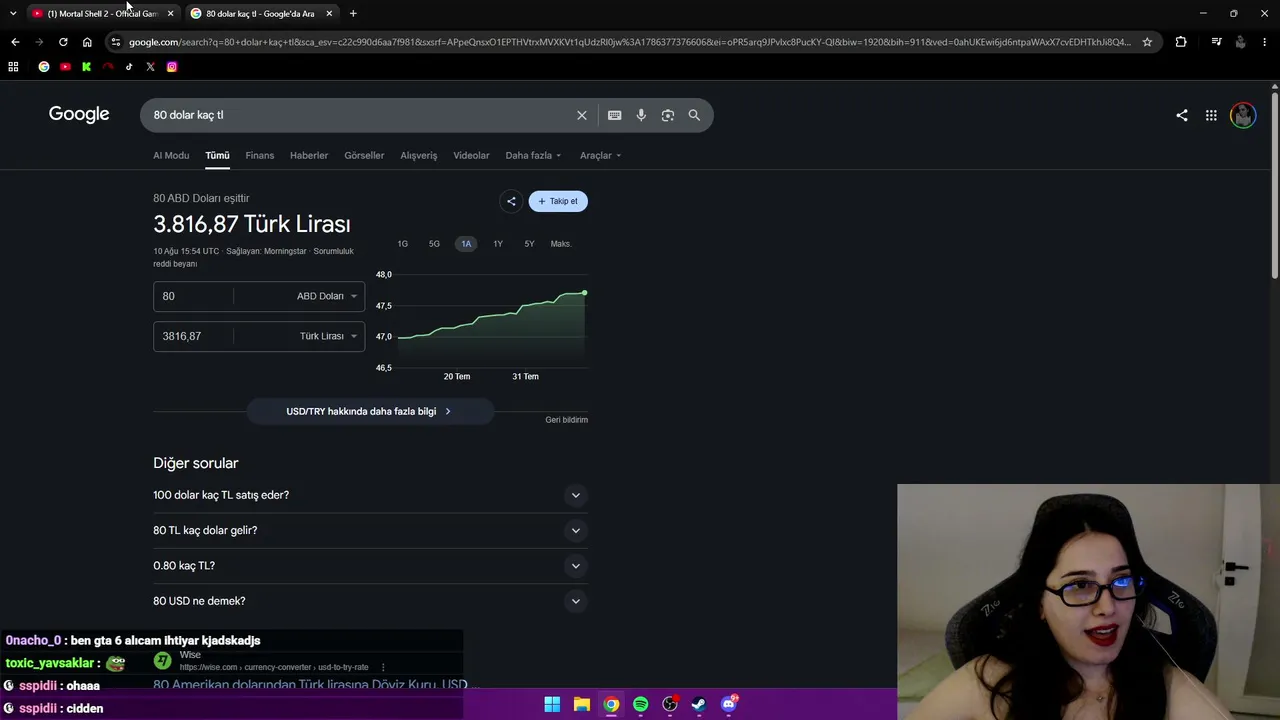Image resolution: width=1280 pixels, height=720 pixels.
Task: Select the 1A chart range
Action: click(466, 244)
